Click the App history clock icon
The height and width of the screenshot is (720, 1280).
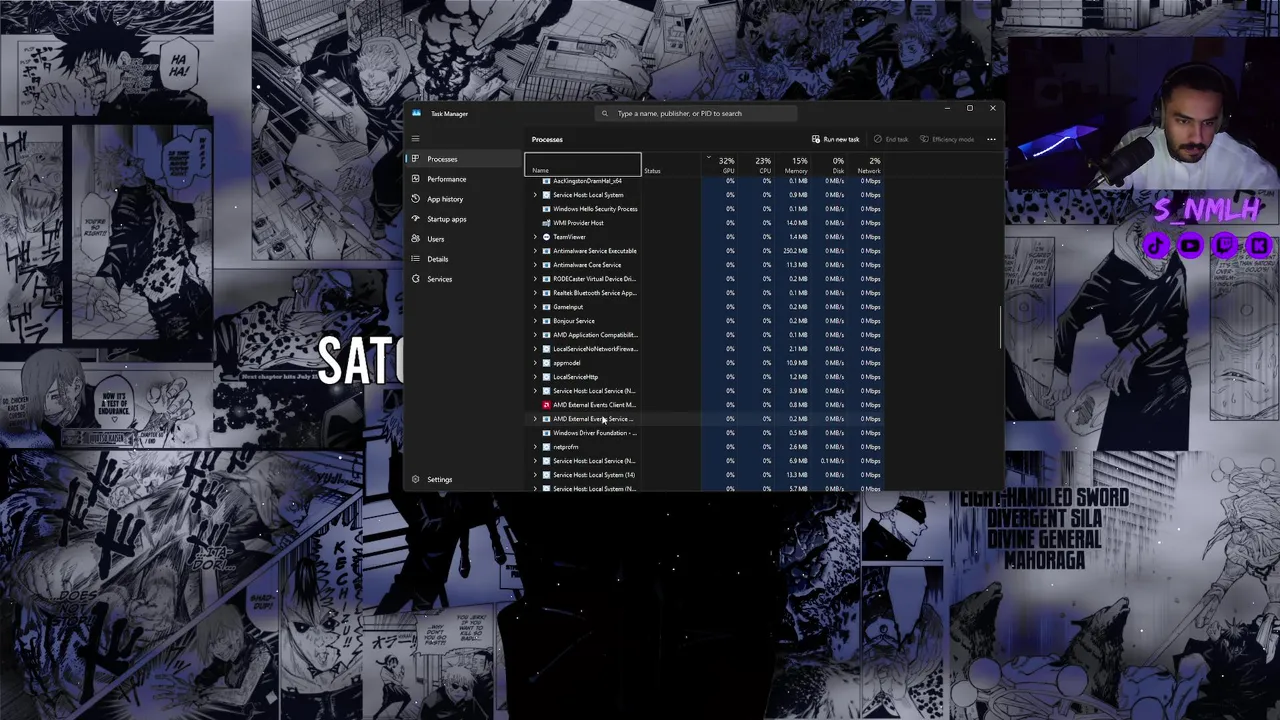[x=415, y=199]
